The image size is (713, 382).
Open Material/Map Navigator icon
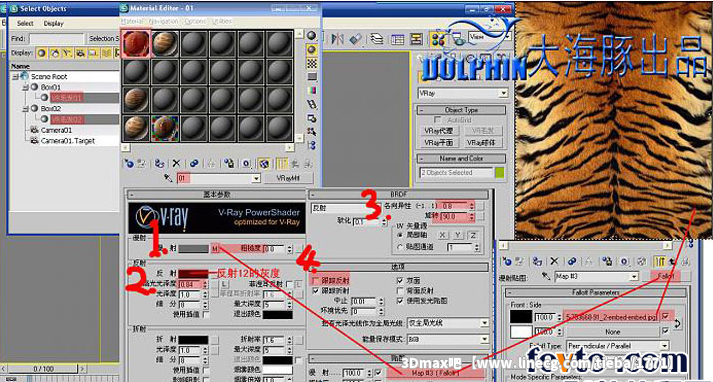coord(312,146)
